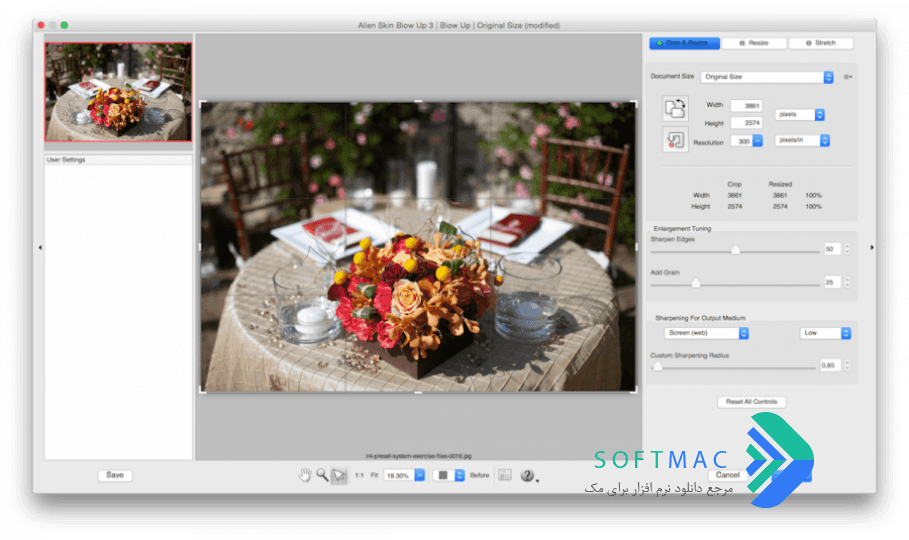The height and width of the screenshot is (540, 909).
Task: Collapse the right panel with the arrow
Action: tap(872, 248)
